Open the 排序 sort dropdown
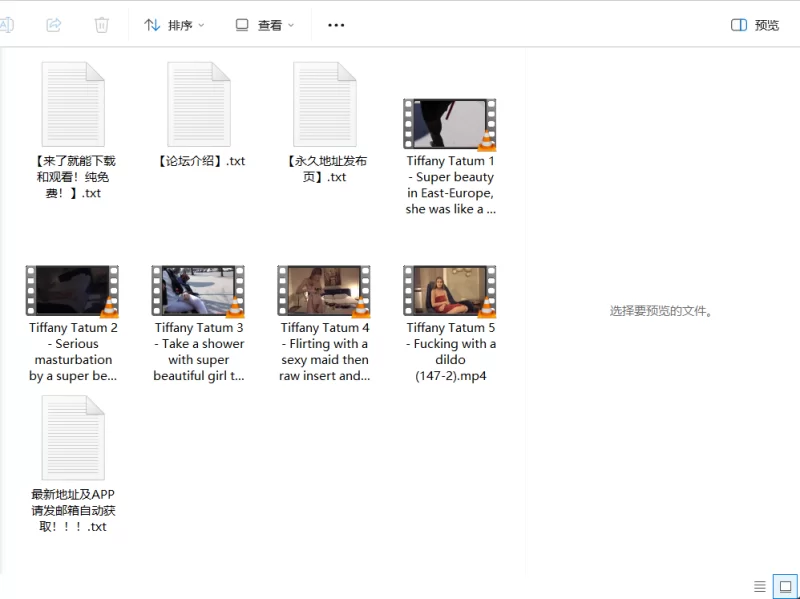 coord(174,25)
